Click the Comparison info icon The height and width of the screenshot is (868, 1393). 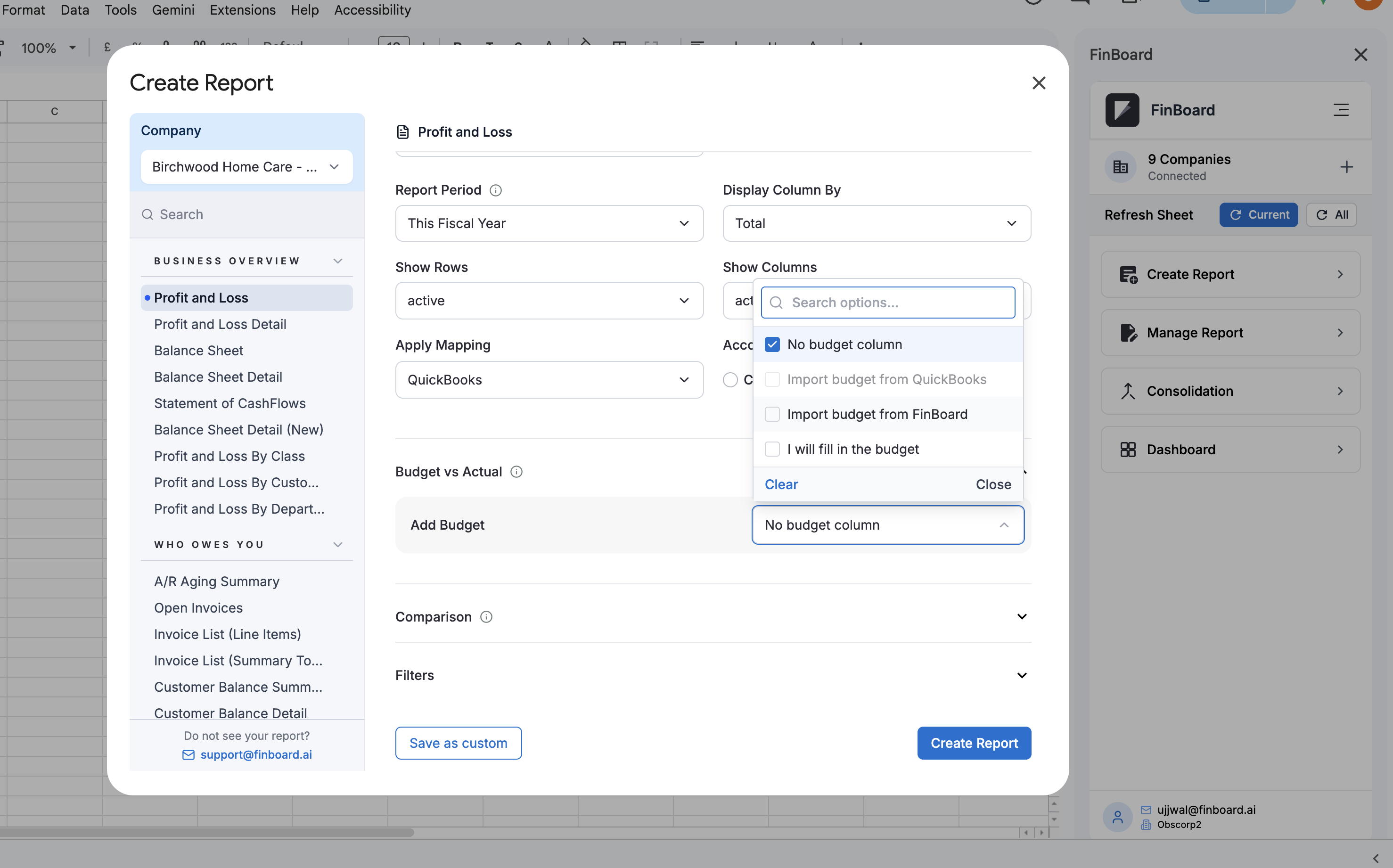tap(486, 617)
